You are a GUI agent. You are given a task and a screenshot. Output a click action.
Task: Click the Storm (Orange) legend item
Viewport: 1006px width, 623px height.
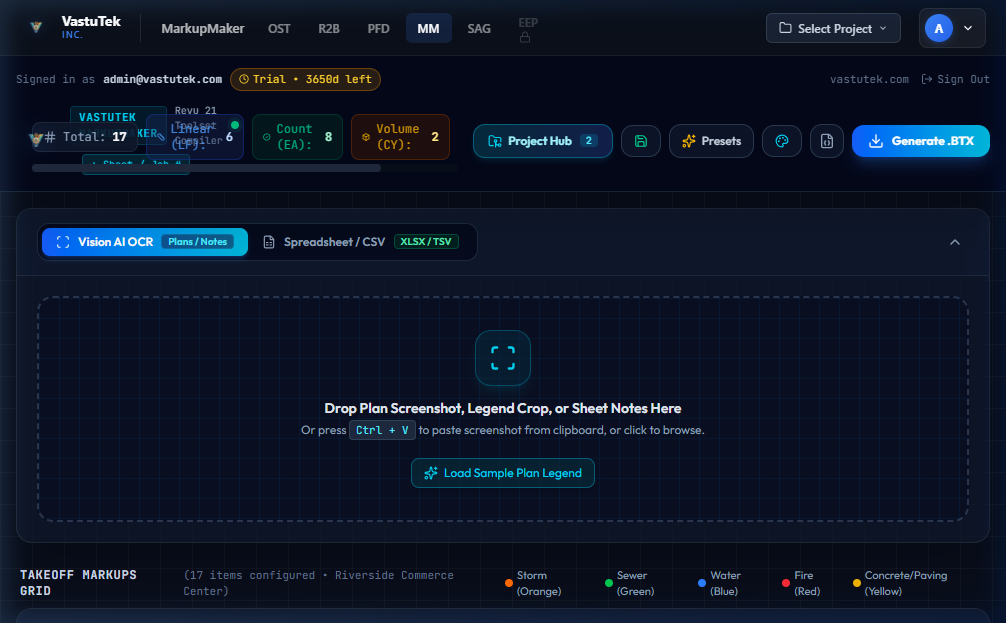(533, 583)
